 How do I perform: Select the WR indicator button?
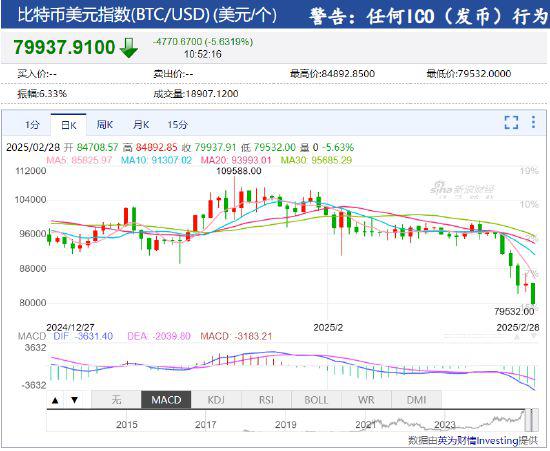[x=366, y=400]
